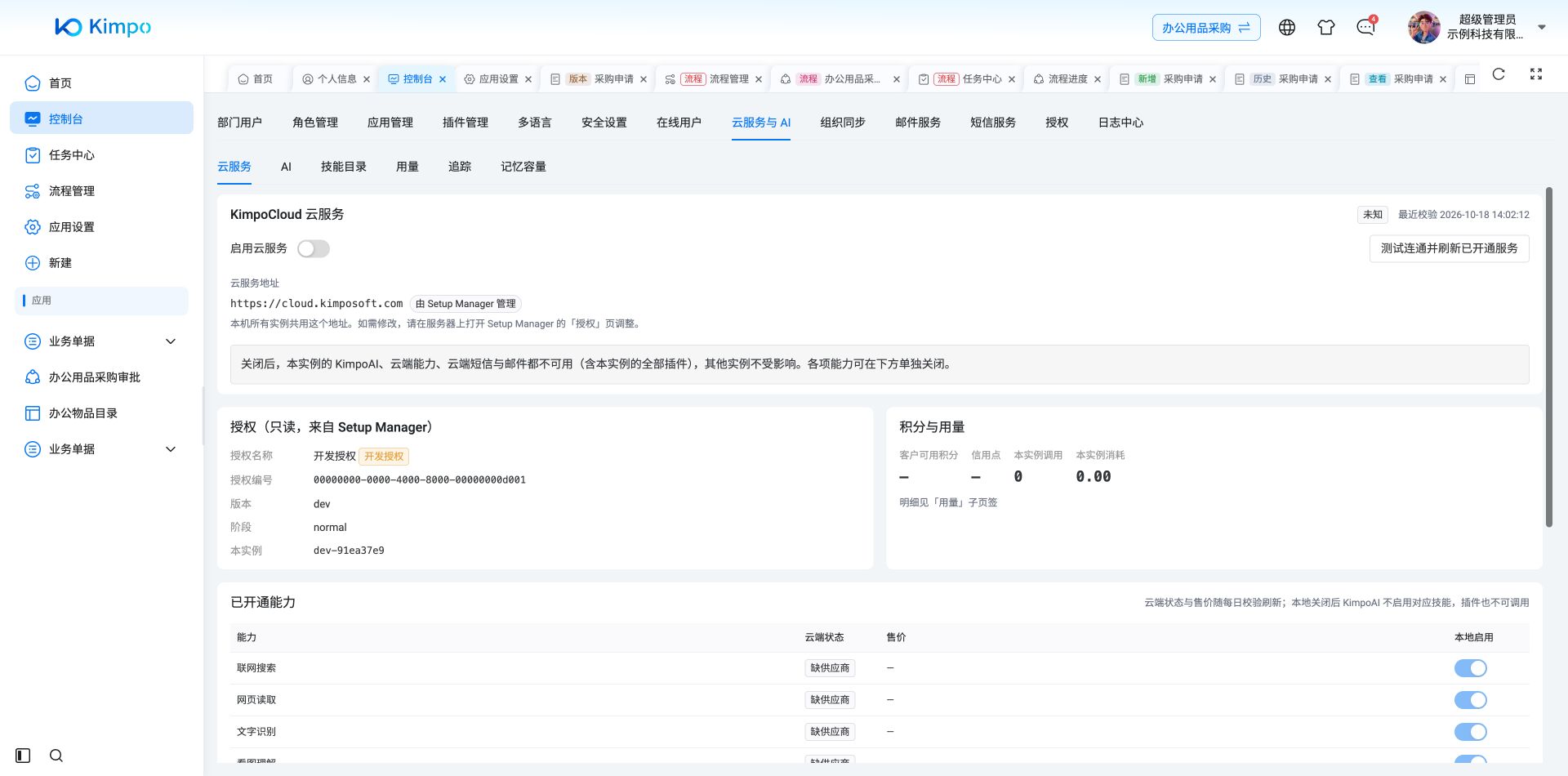Image resolution: width=1568 pixels, height=776 pixels.
Task: Click the cloud address https://cloud.kimposoft.com
Action: click(317, 303)
